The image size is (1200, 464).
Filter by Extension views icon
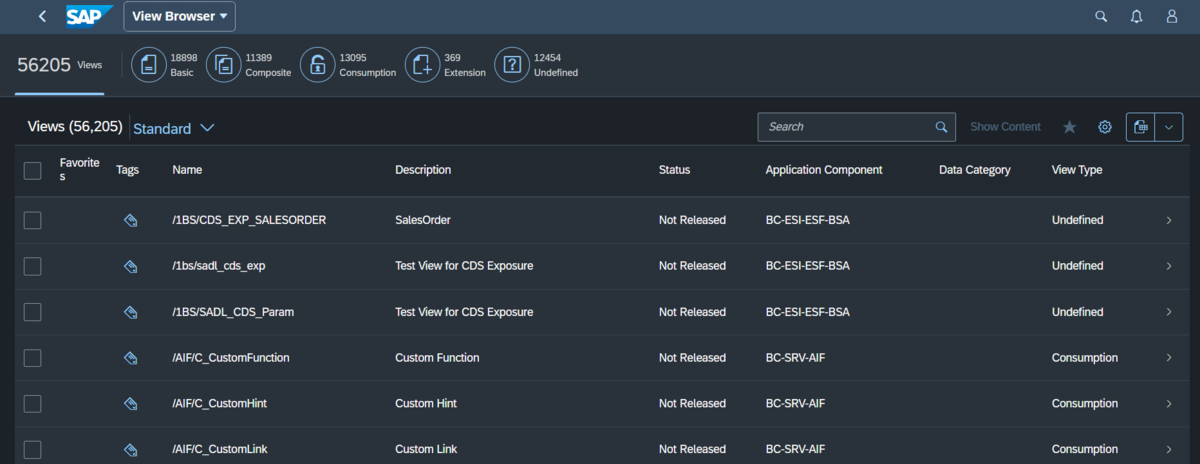[x=421, y=65]
